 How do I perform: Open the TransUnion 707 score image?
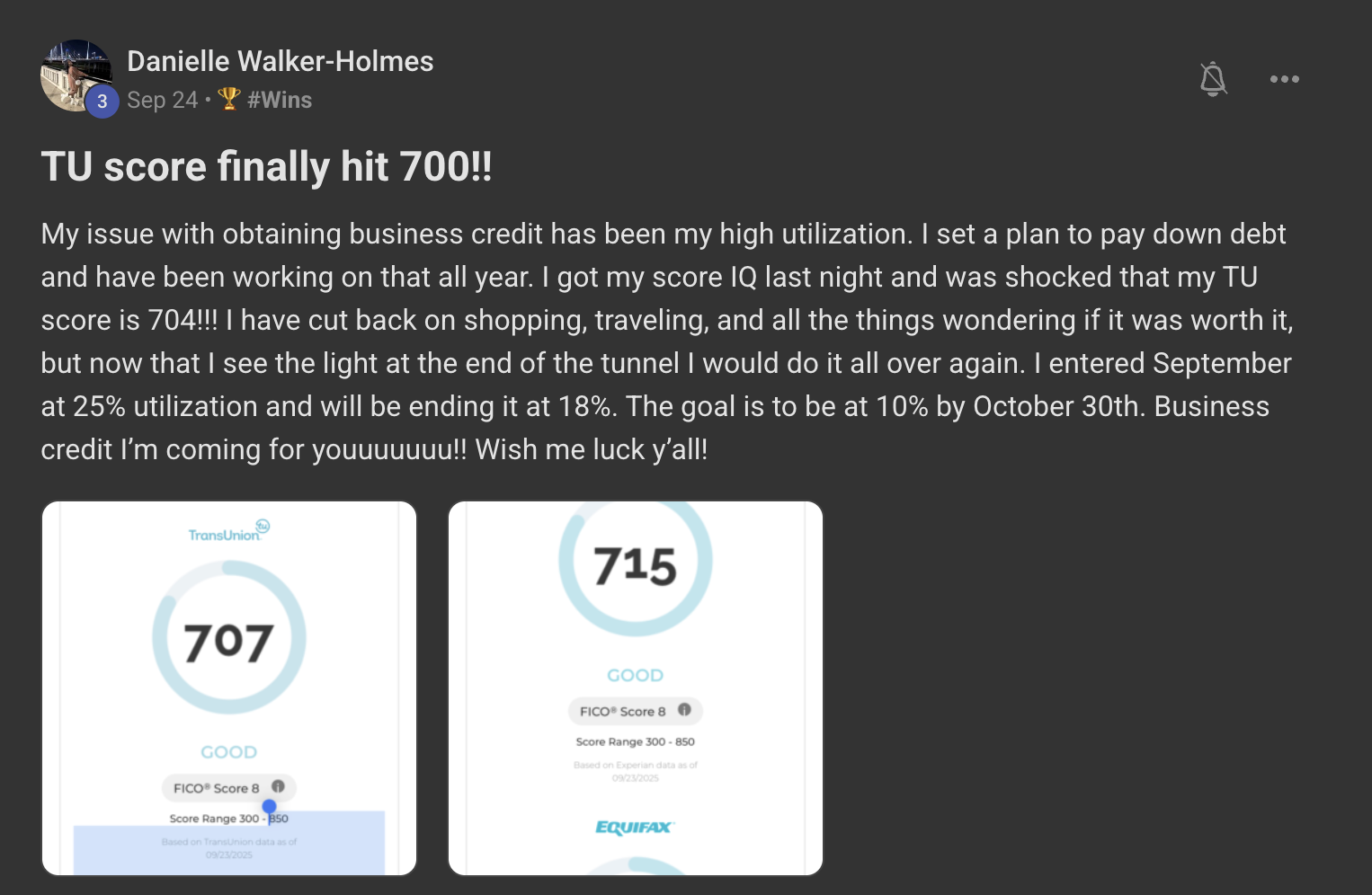pyautogui.click(x=229, y=688)
